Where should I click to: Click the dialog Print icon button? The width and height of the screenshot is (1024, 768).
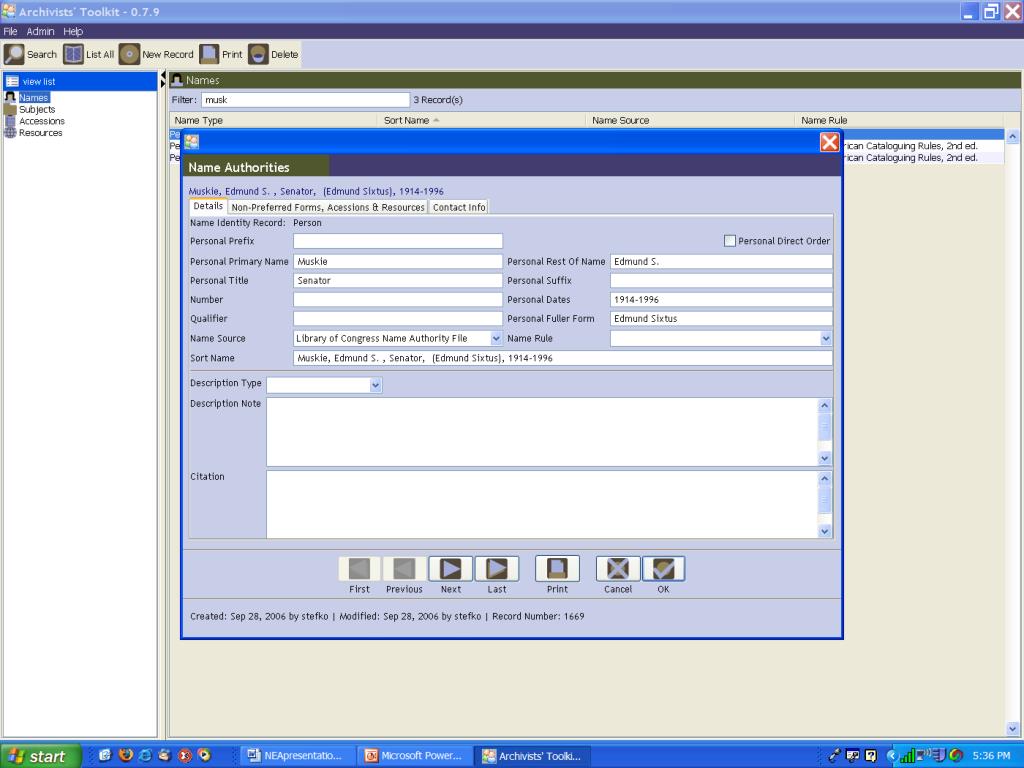pyautogui.click(x=557, y=569)
